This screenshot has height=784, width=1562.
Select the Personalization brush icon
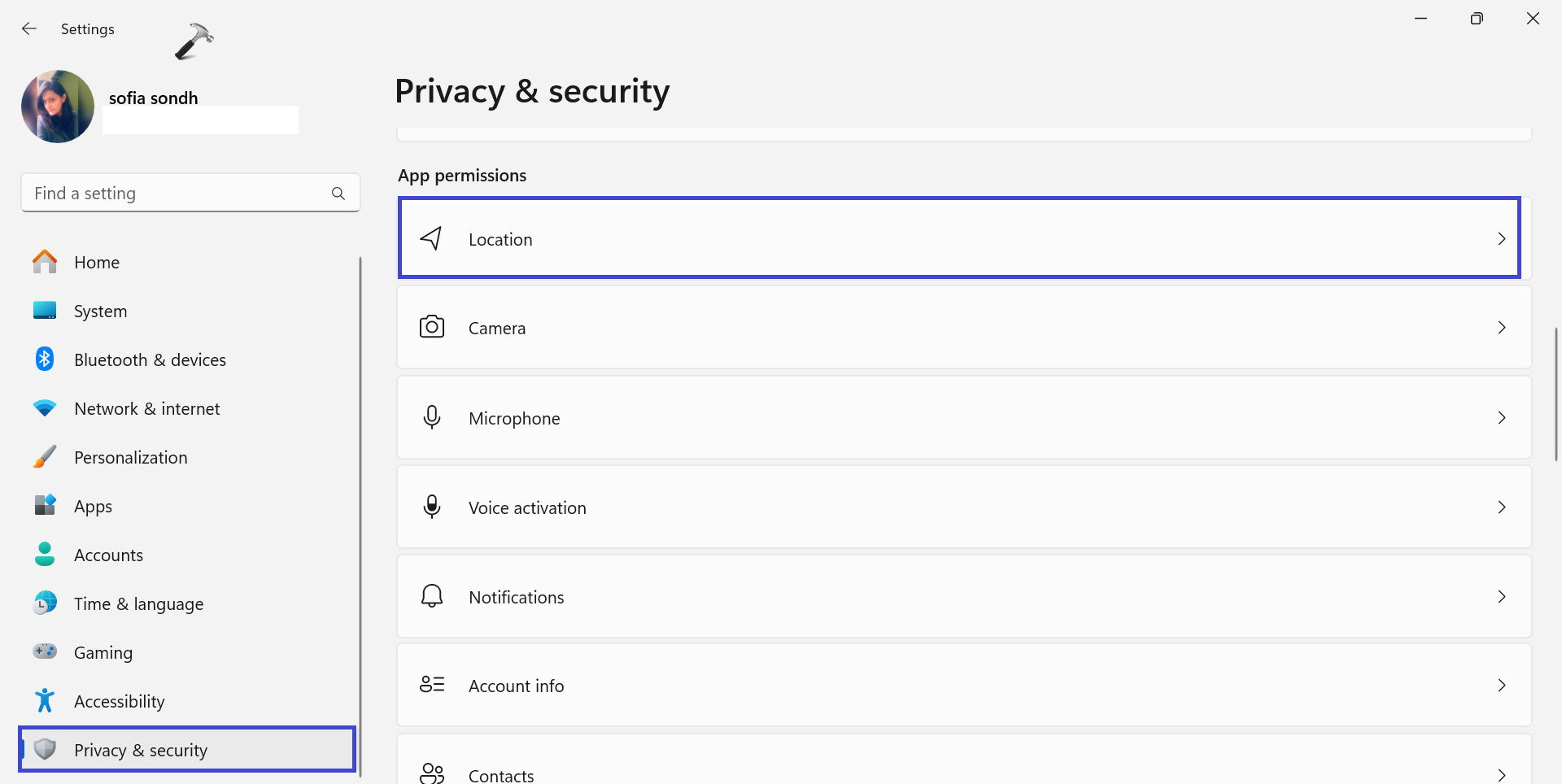45,456
